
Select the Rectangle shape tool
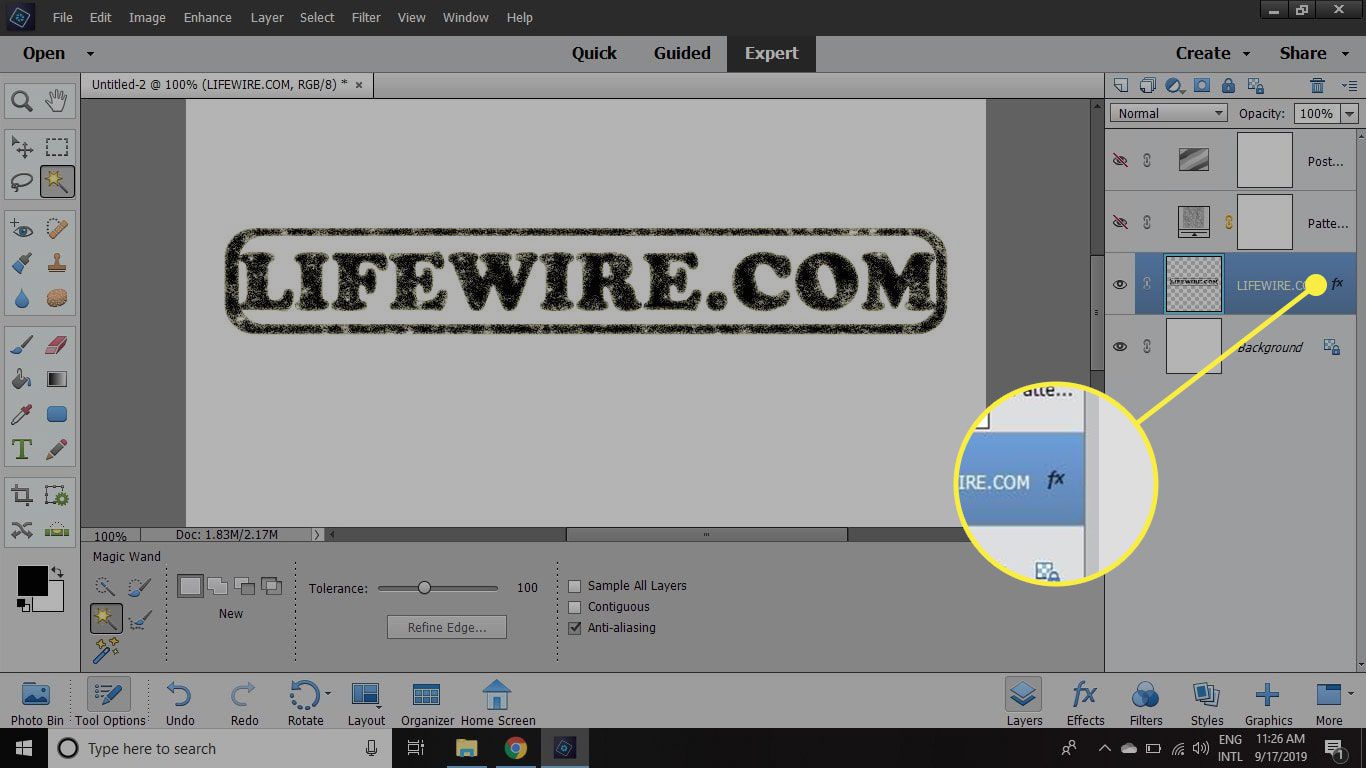coord(57,414)
